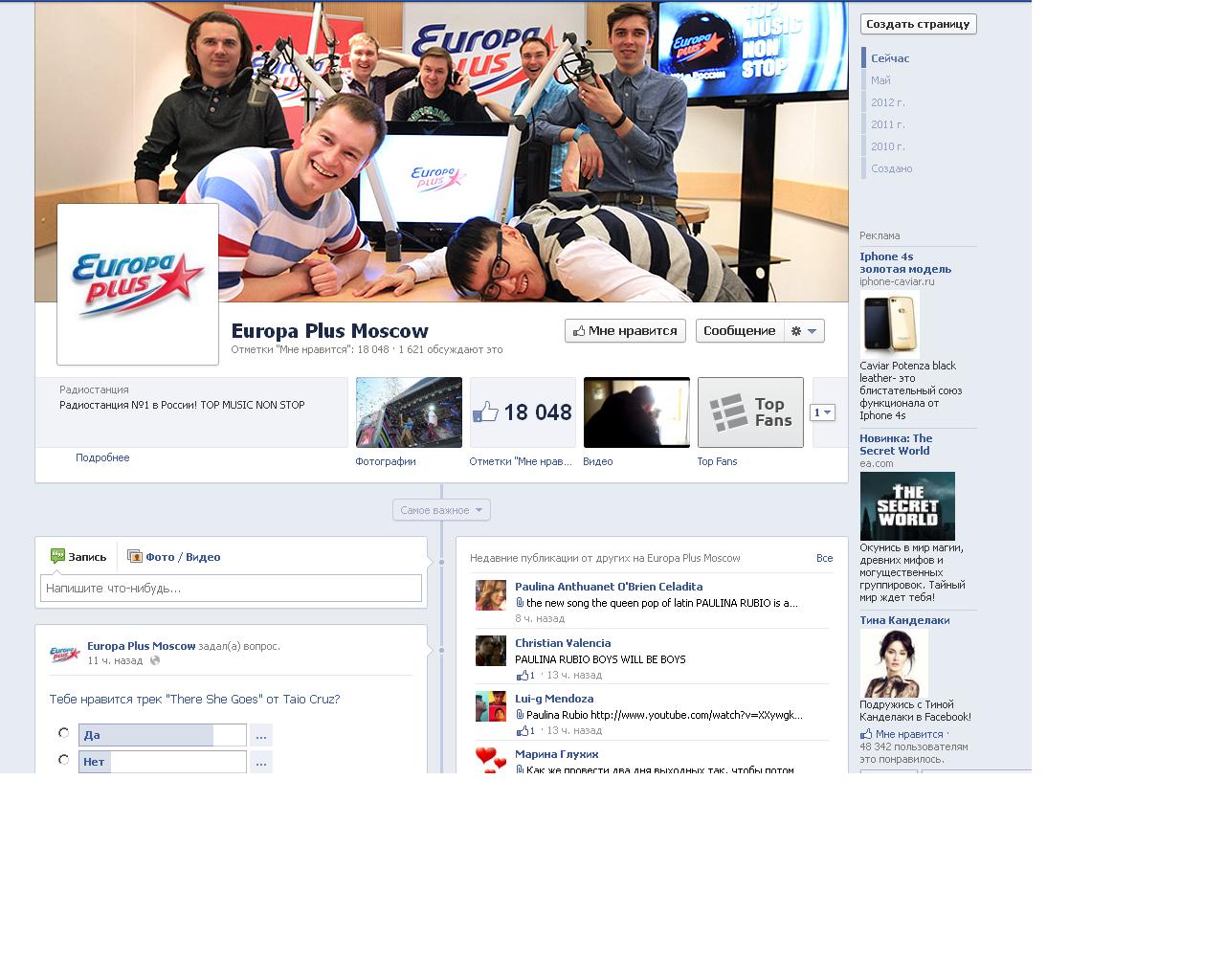Click Lui-g Mendoza's avatar thumbnail

click(491, 706)
